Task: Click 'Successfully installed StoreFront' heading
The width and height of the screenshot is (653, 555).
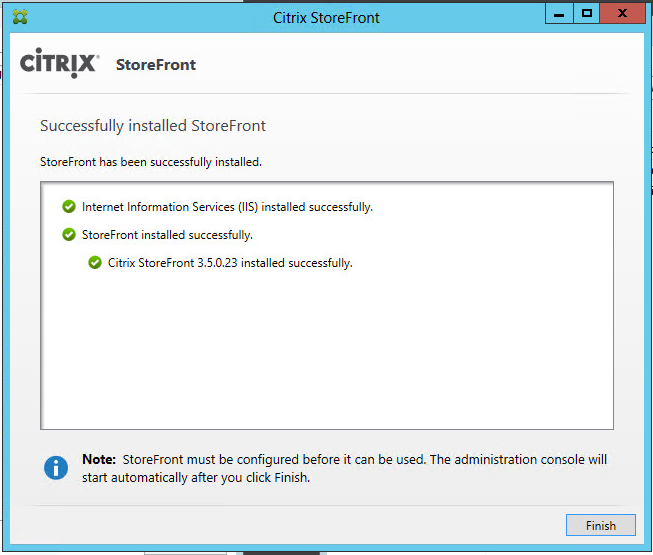Action: tap(153, 126)
